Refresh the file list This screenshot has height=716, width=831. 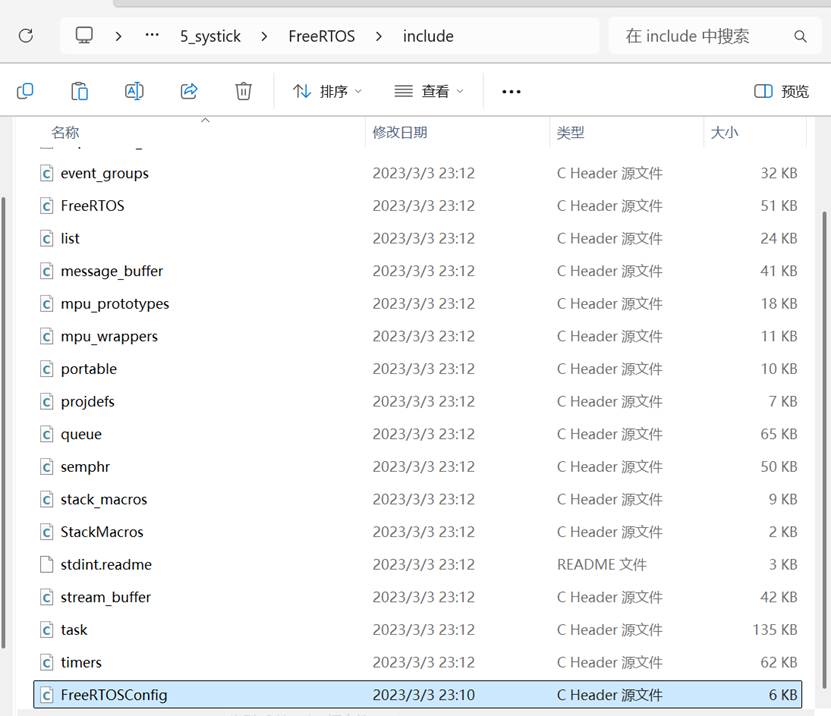(25, 35)
